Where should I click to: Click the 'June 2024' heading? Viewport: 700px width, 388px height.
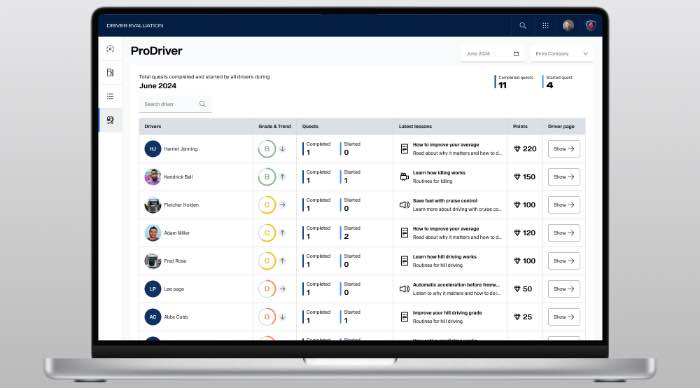[158, 86]
